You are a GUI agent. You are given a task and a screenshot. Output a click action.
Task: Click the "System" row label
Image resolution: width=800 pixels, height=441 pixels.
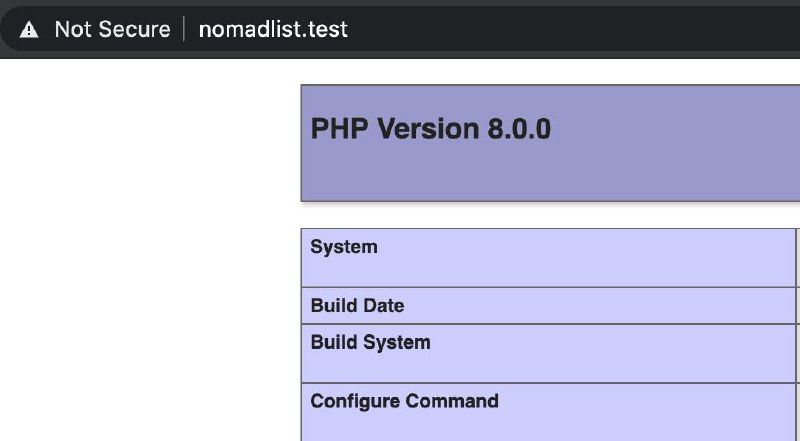[344, 247]
